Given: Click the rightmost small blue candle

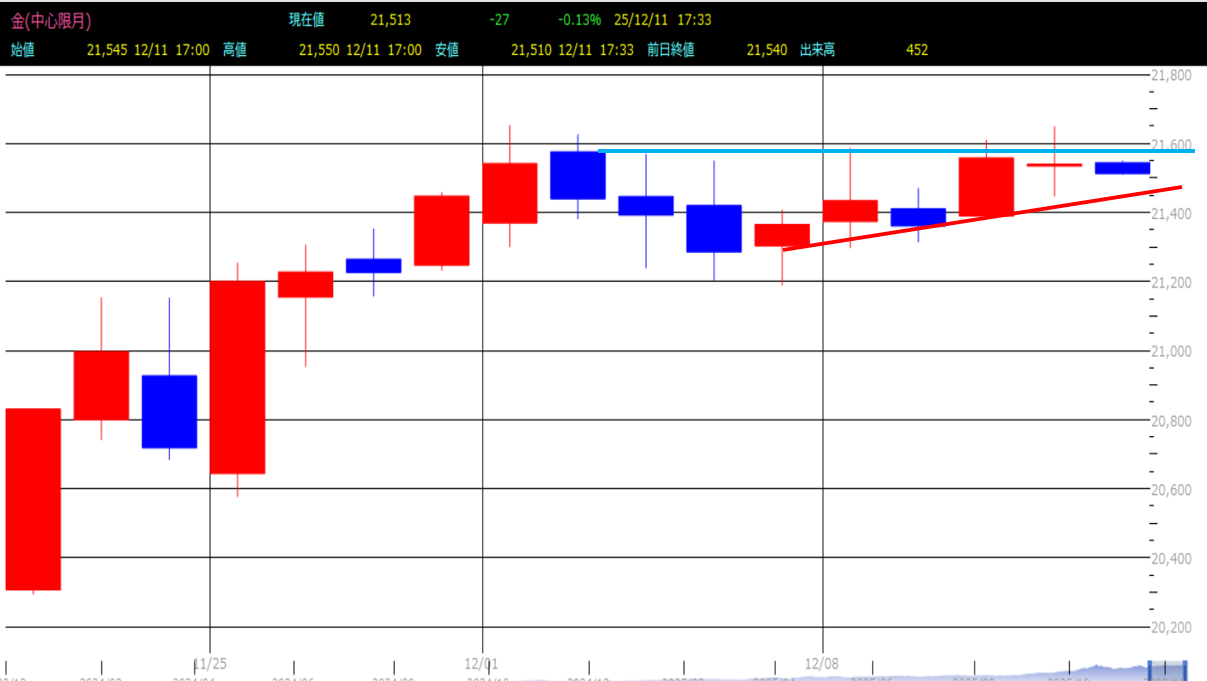Looking at the screenshot, I should pyautogui.click(x=1122, y=168).
